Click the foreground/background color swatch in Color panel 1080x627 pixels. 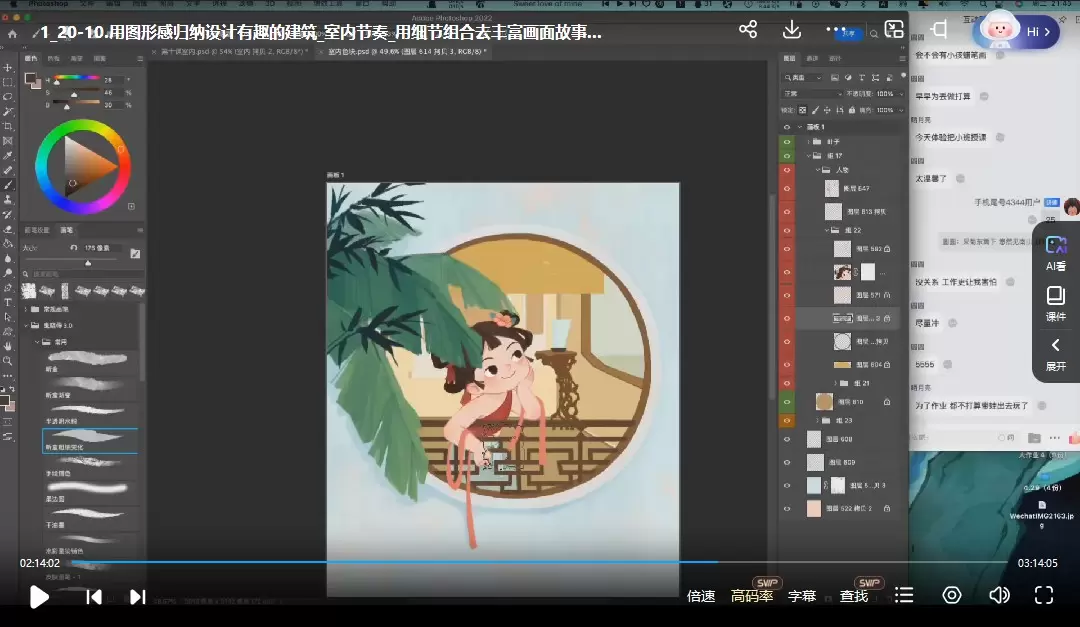click(x=32, y=81)
